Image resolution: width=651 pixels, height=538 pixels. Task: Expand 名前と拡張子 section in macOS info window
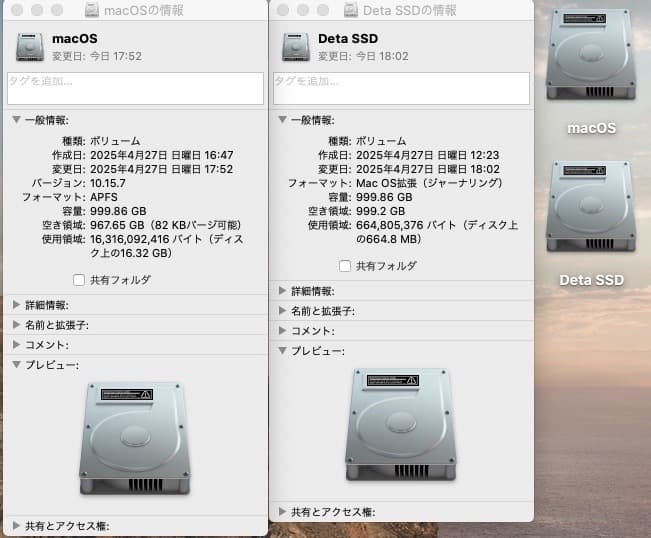[x=17, y=325]
